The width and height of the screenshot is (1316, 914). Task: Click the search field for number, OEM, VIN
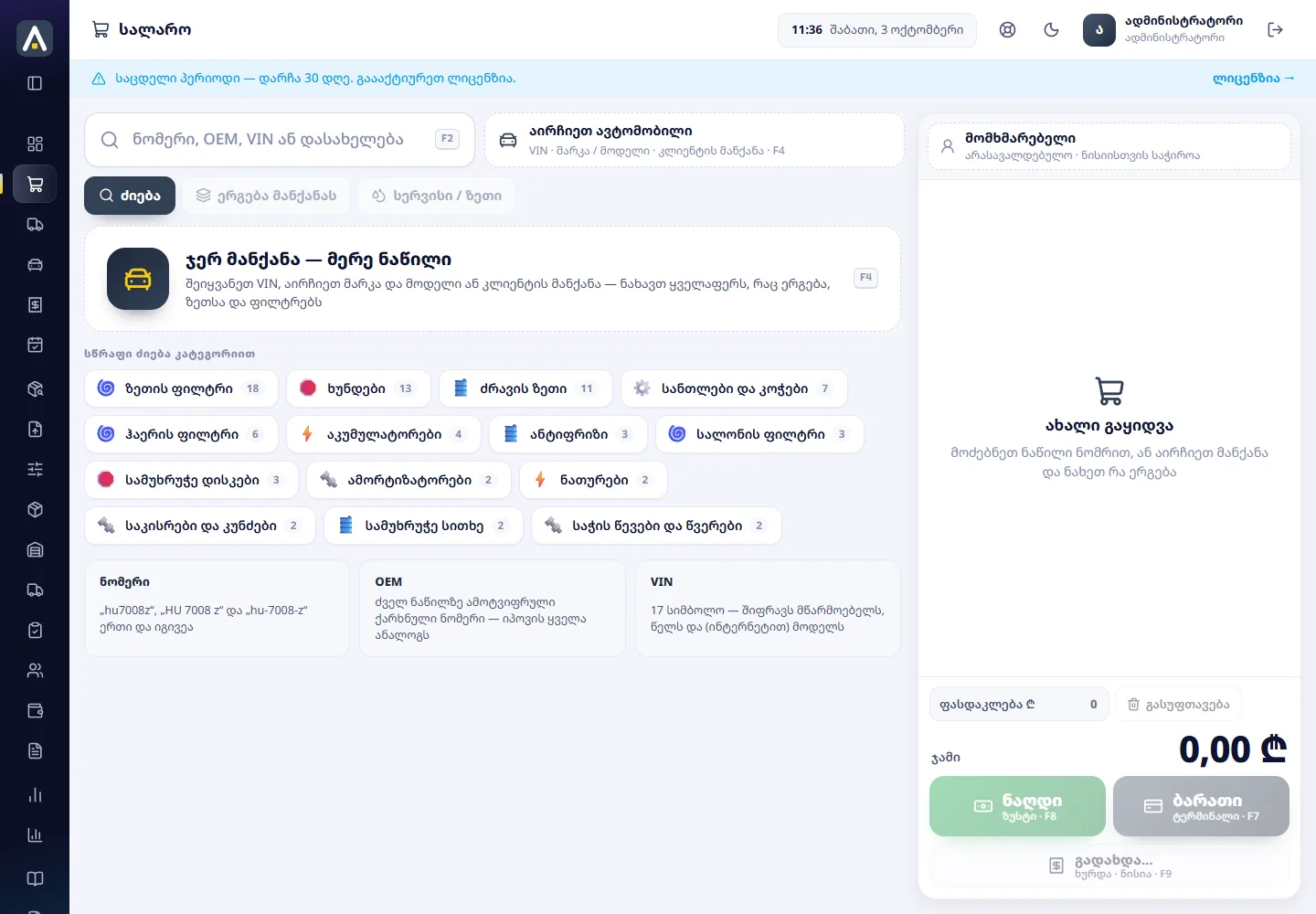(x=280, y=140)
